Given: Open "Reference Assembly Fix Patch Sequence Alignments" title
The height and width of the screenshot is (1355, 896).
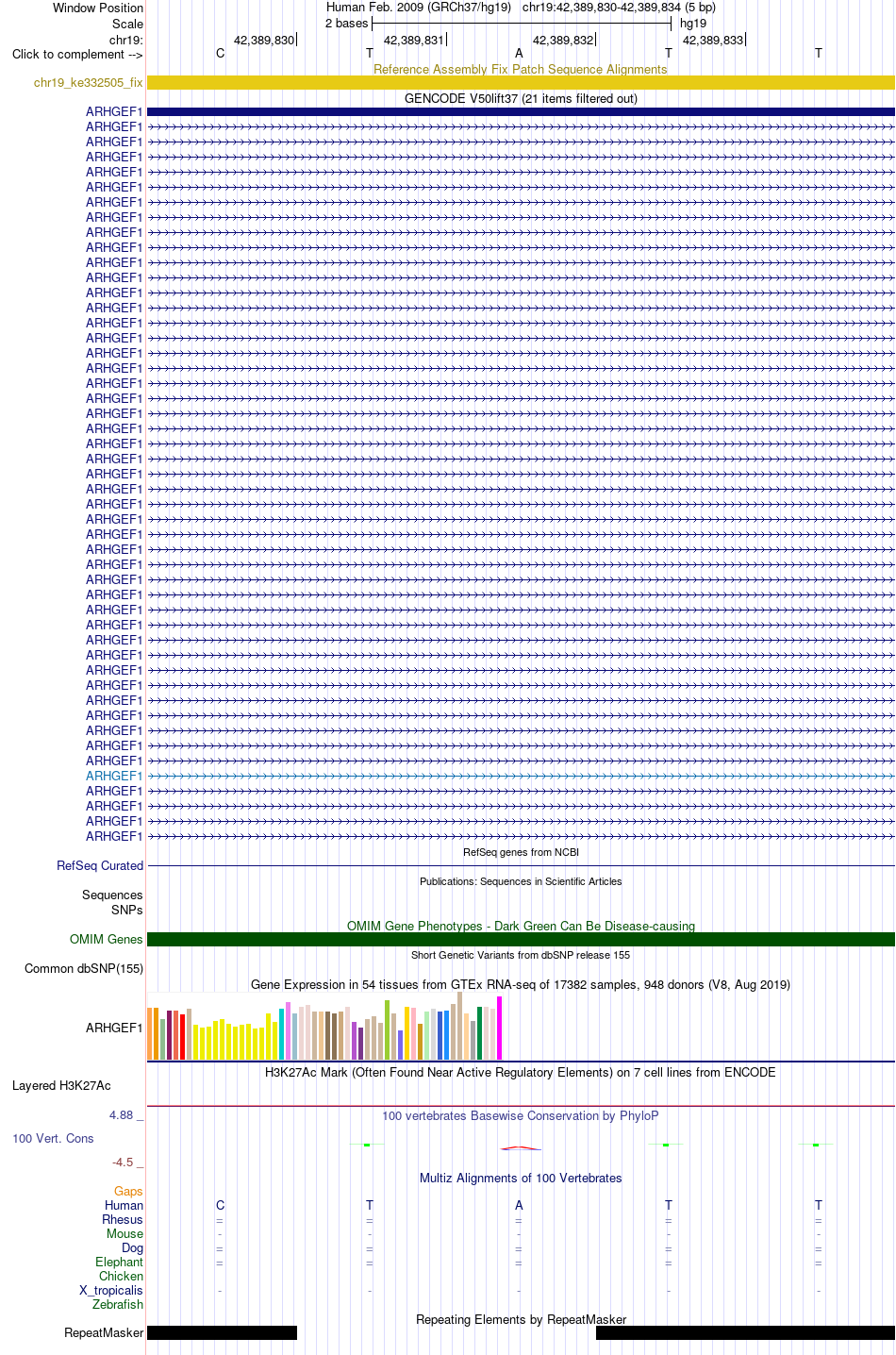Looking at the screenshot, I should tap(520, 69).
